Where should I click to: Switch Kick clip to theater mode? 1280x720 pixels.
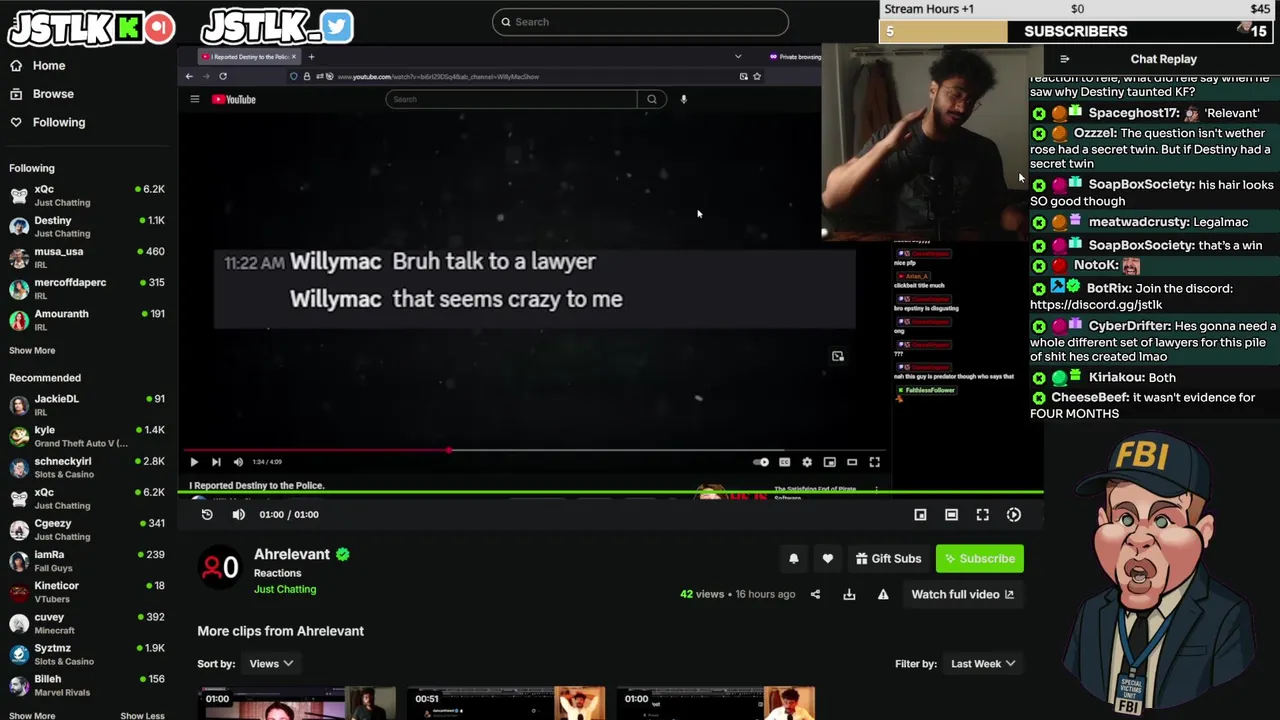click(951, 514)
